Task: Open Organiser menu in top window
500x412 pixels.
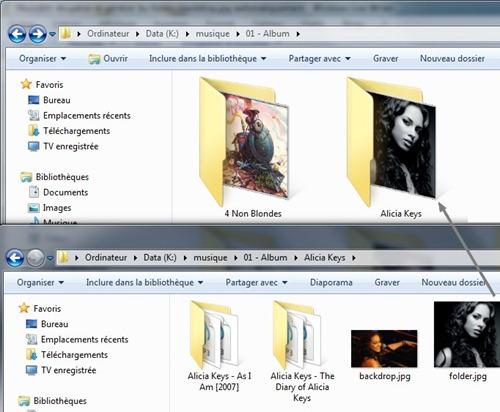Action: point(42,59)
